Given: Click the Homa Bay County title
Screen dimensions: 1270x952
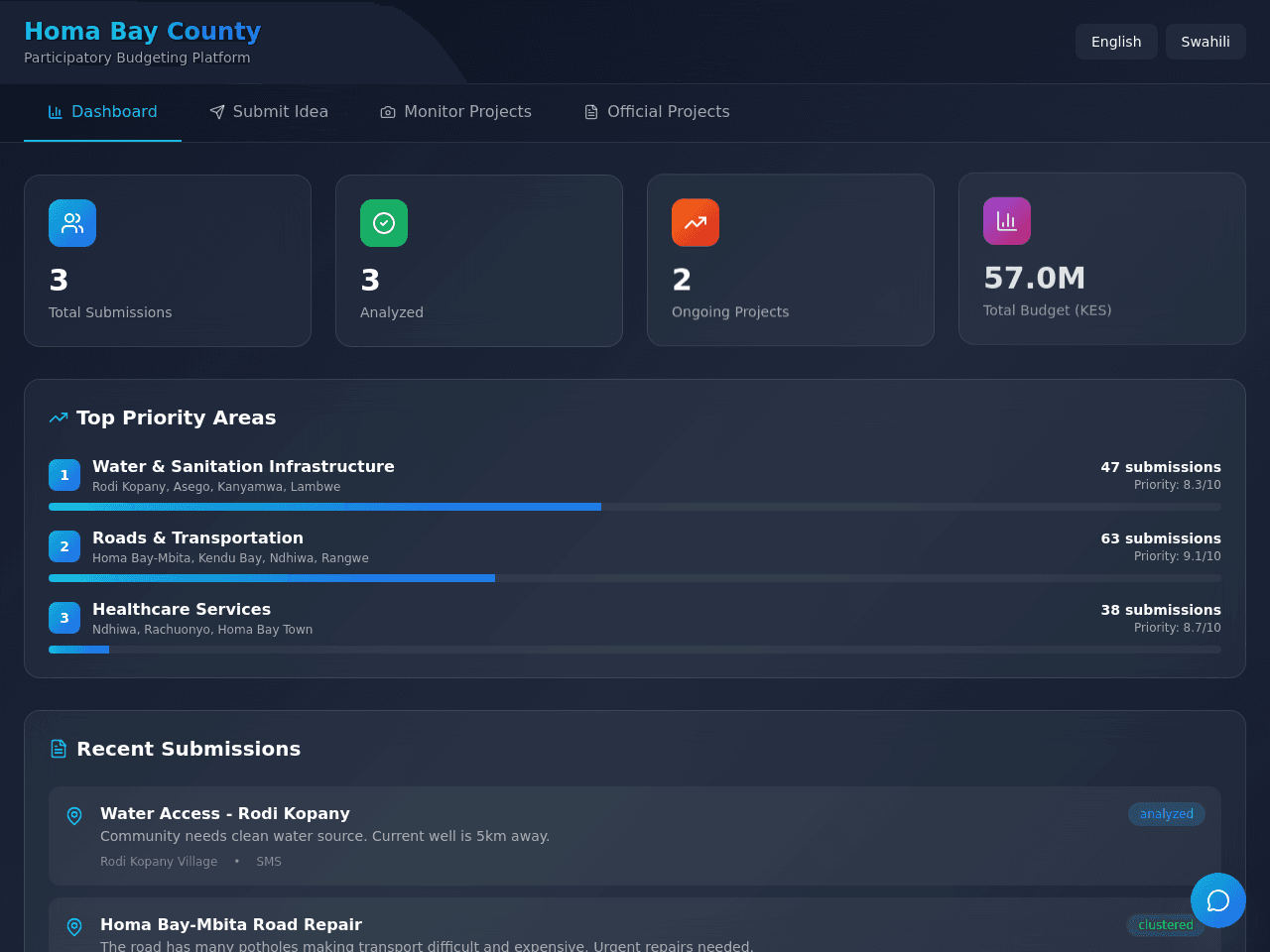Looking at the screenshot, I should 142,32.
